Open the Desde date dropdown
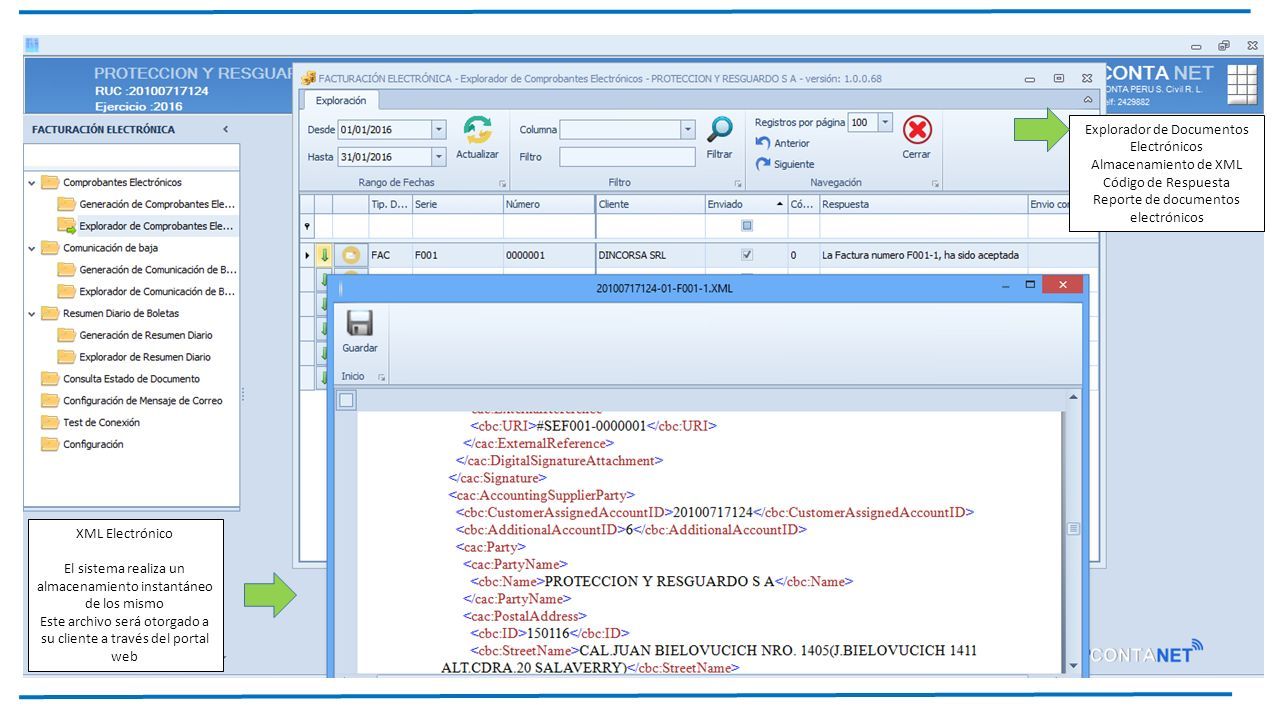 point(438,130)
